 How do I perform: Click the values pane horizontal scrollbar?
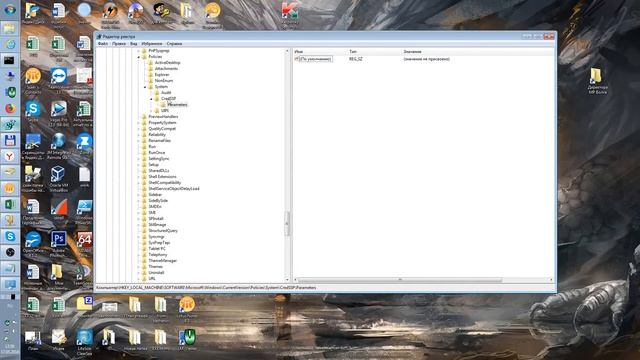pyautogui.click(x=400, y=280)
